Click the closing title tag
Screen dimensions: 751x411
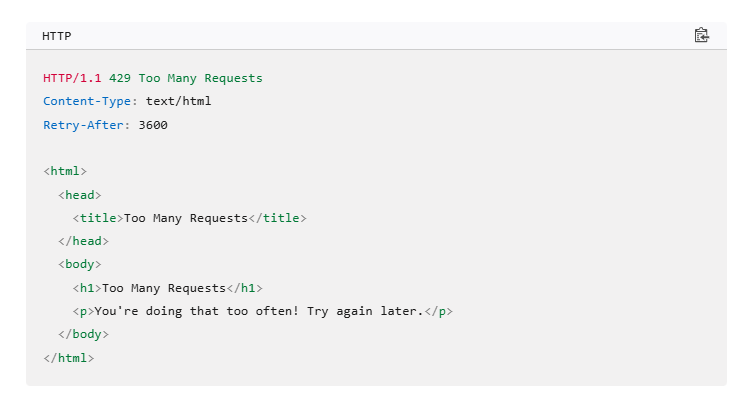click(x=277, y=218)
